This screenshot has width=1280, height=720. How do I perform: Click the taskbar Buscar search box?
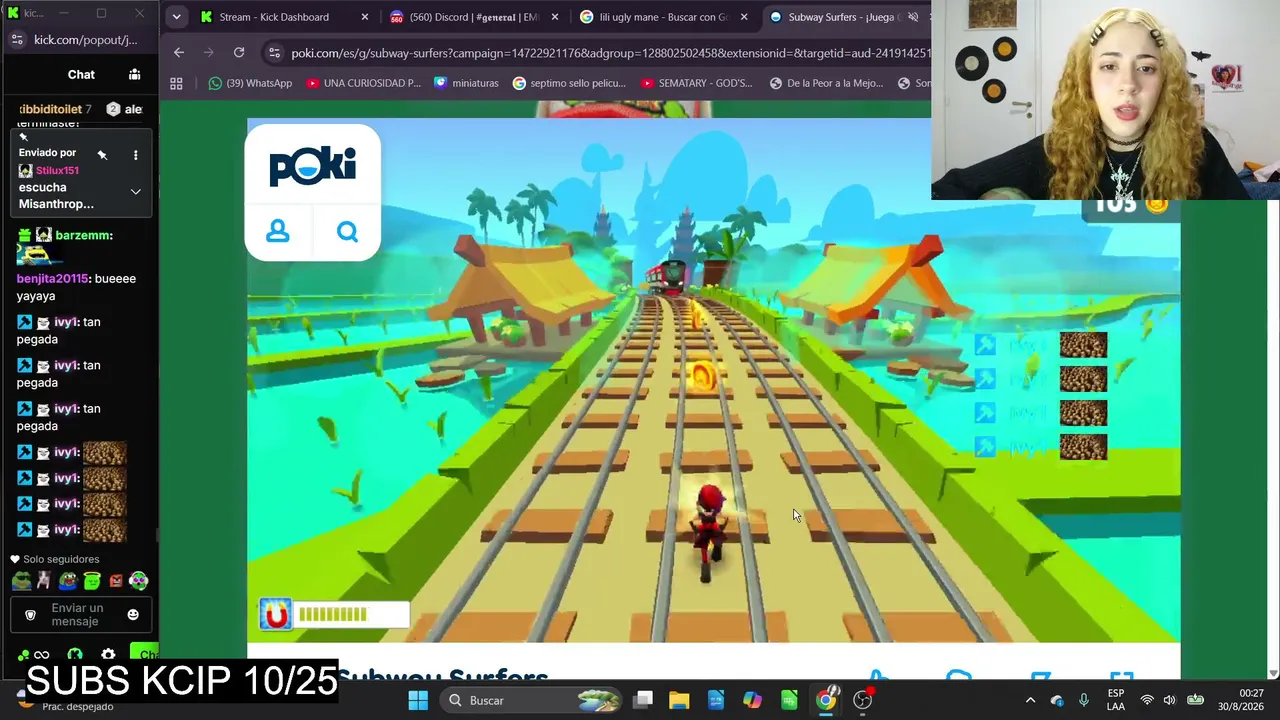tap(531, 700)
